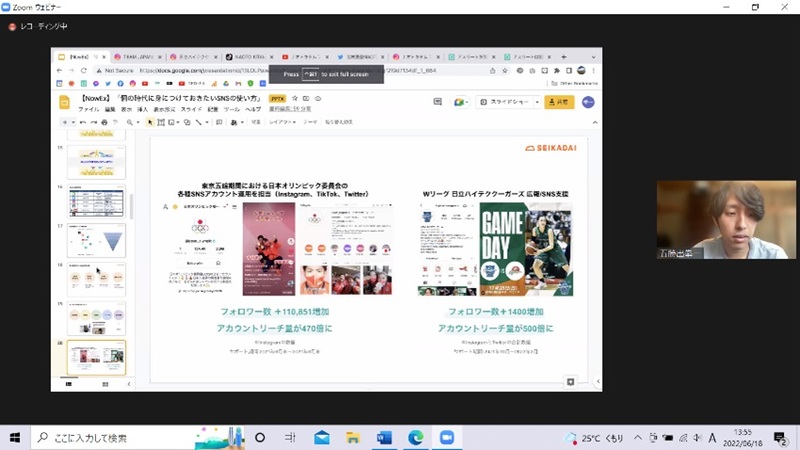This screenshot has height=450, width=800.
Task: Open the レイアウト layout dropdown
Action: [282, 122]
